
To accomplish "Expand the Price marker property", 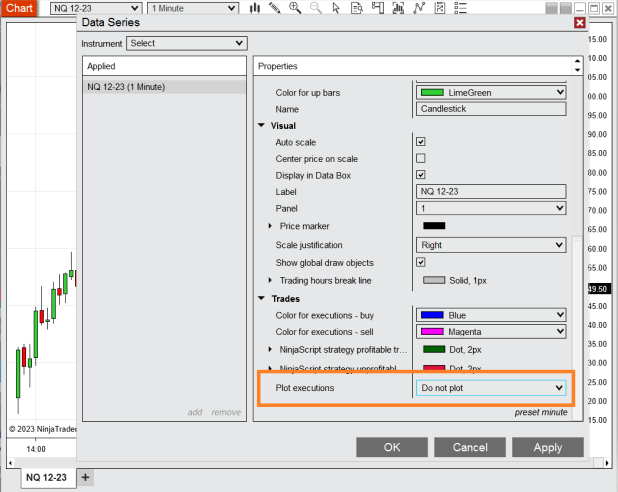I will click(270, 226).
